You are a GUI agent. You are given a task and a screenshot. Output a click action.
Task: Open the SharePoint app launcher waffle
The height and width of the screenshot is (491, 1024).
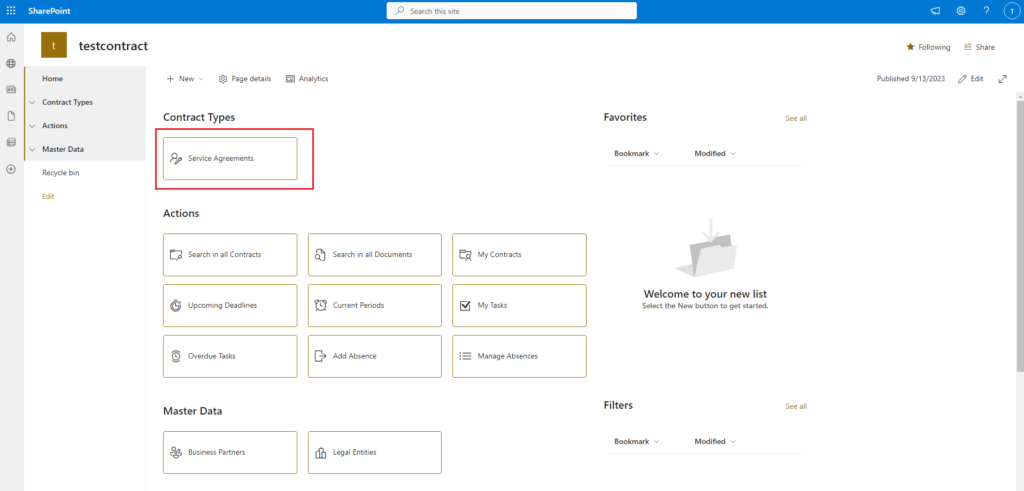pos(11,11)
